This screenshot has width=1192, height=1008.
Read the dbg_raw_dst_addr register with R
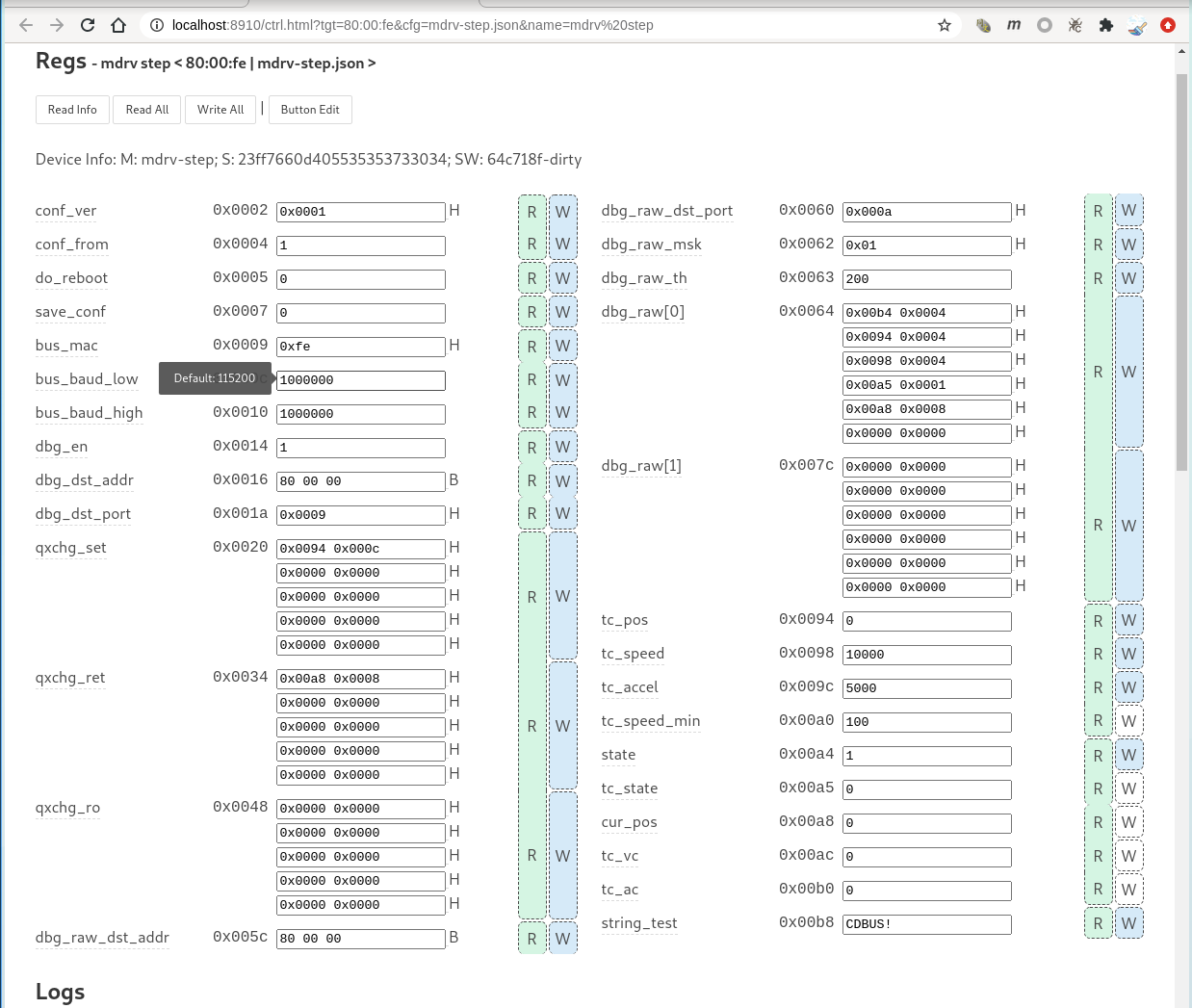pos(531,938)
